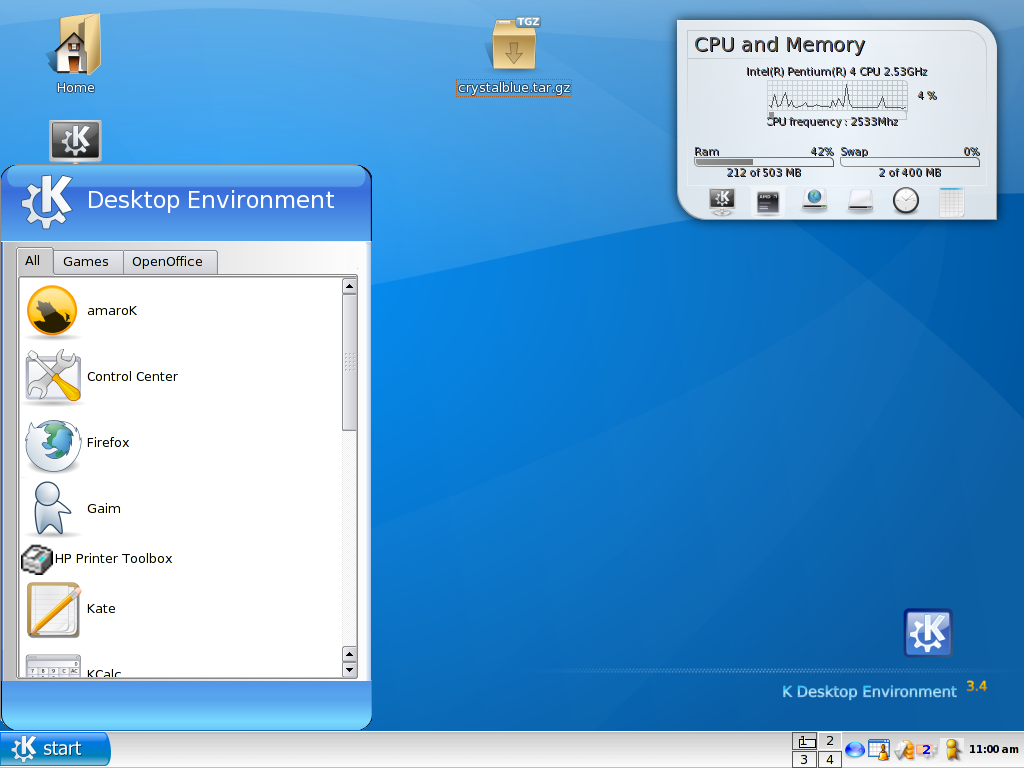Click the 11:00 am taskbar clock

993,749
